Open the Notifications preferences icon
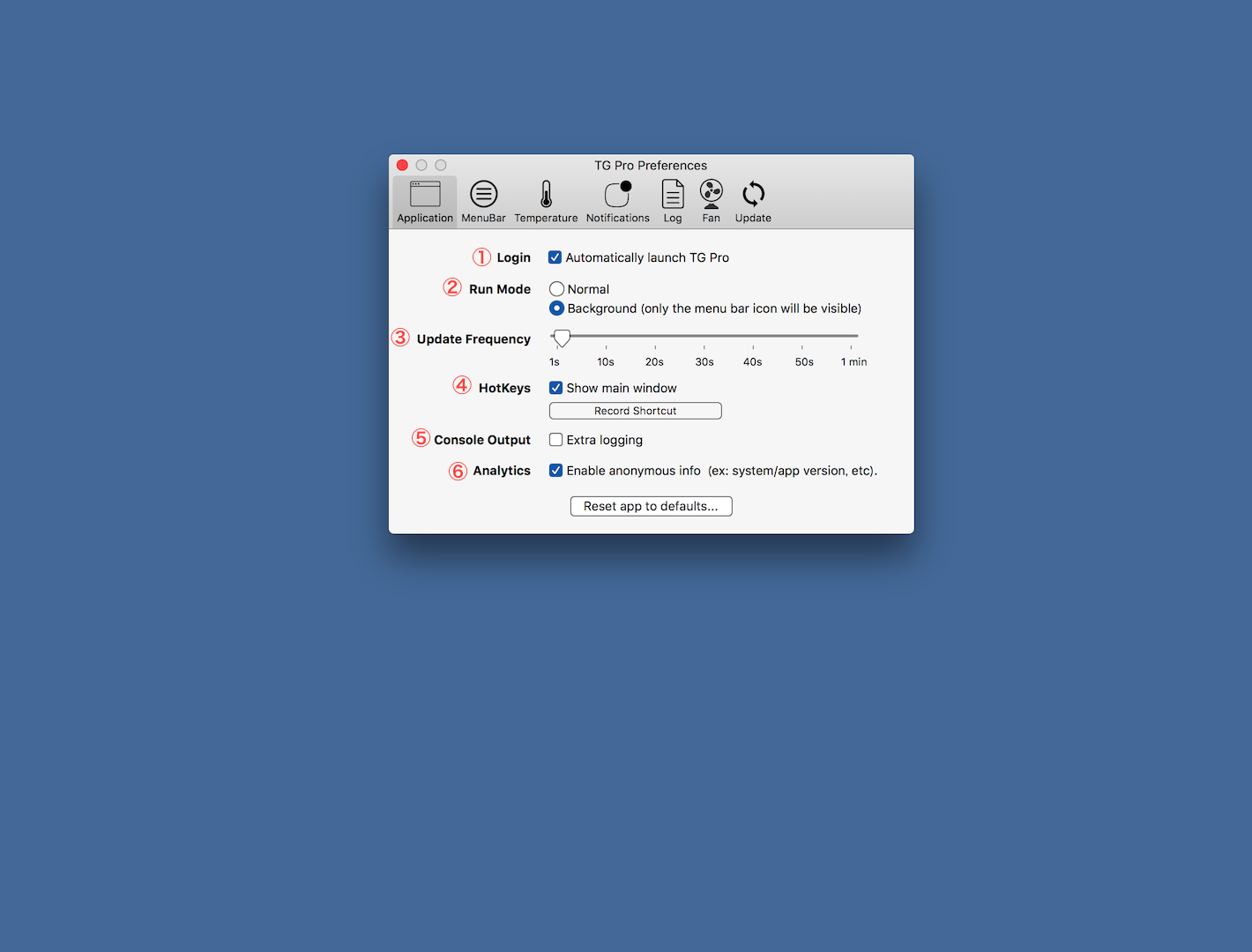Viewport: 1252px width, 952px height. pos(617,195)
